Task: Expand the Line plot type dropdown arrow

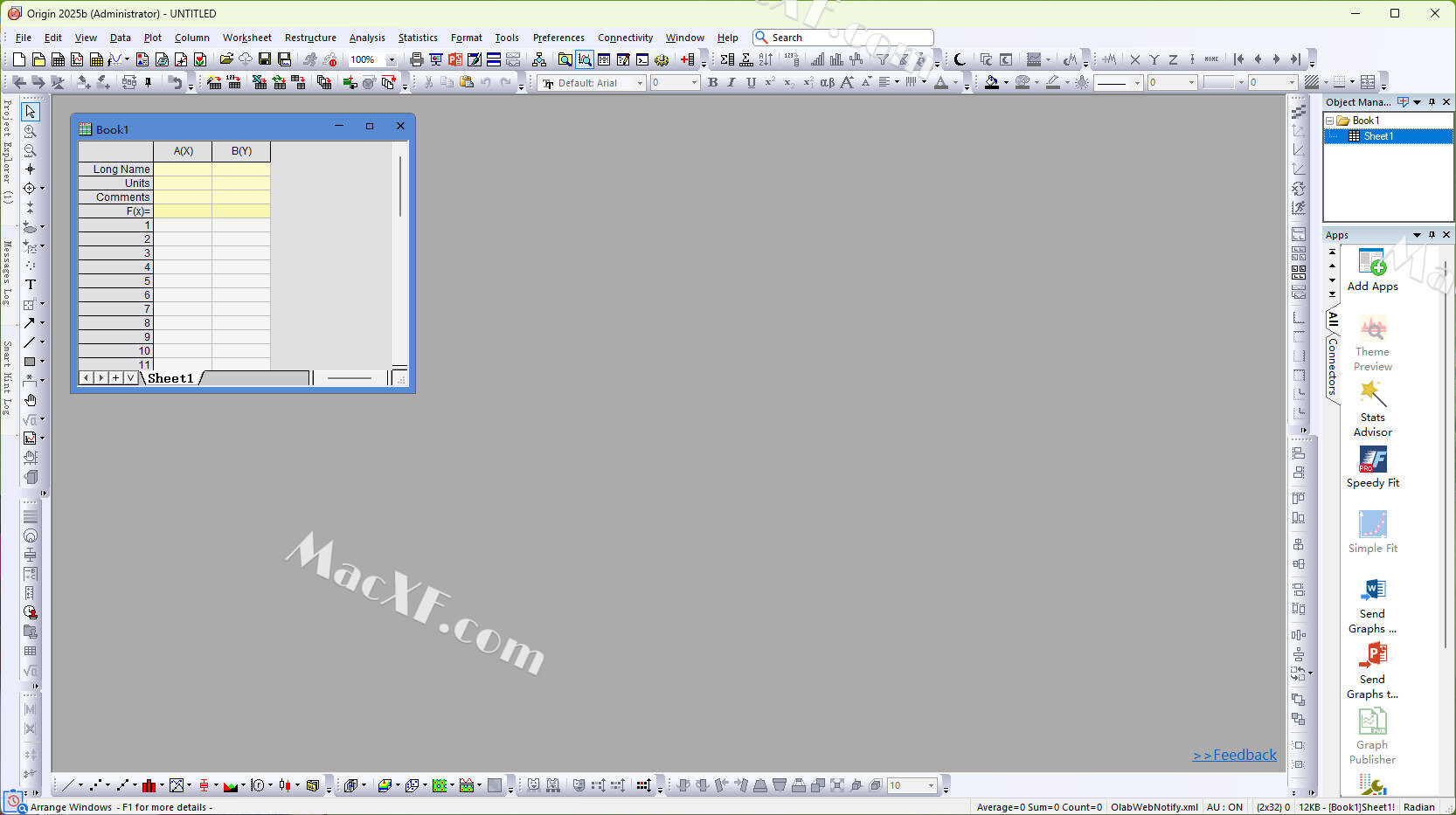Action: click(80, 786)
